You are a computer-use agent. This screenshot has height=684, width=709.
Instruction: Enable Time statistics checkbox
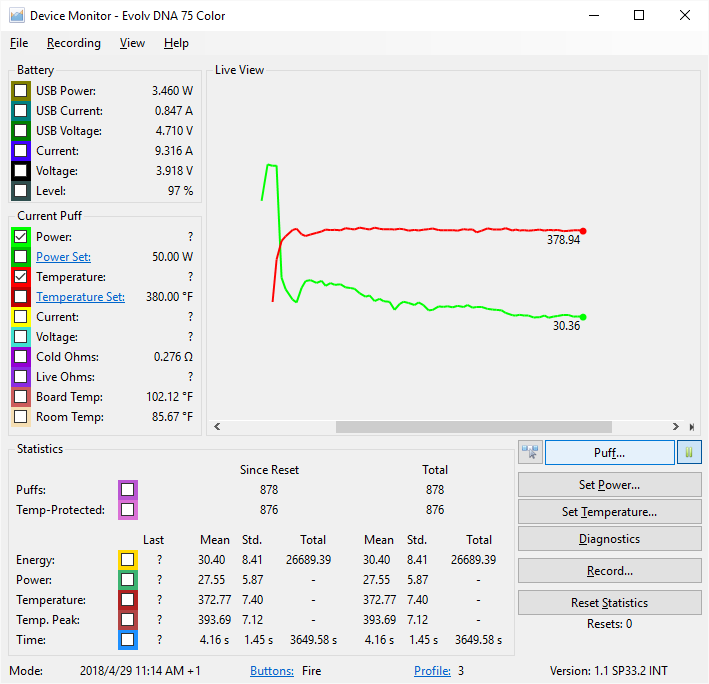click(128, 640)
